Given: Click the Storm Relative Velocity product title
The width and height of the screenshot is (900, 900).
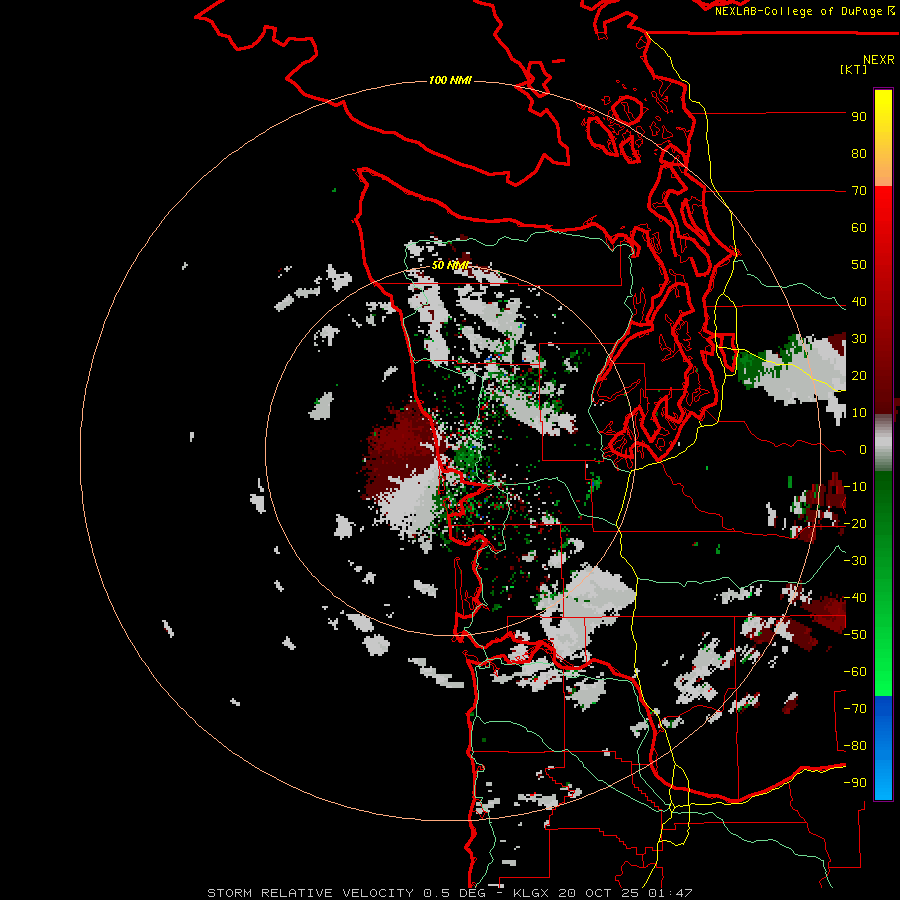Looking at the screenshot, I should (x=310, y=893).
